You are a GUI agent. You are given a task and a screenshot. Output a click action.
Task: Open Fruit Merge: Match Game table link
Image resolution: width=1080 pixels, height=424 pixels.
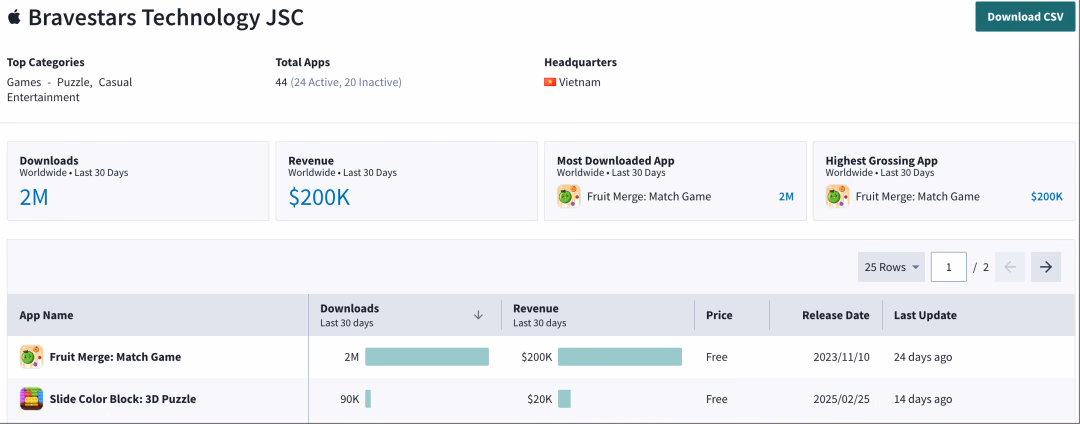tap(115, 357)
